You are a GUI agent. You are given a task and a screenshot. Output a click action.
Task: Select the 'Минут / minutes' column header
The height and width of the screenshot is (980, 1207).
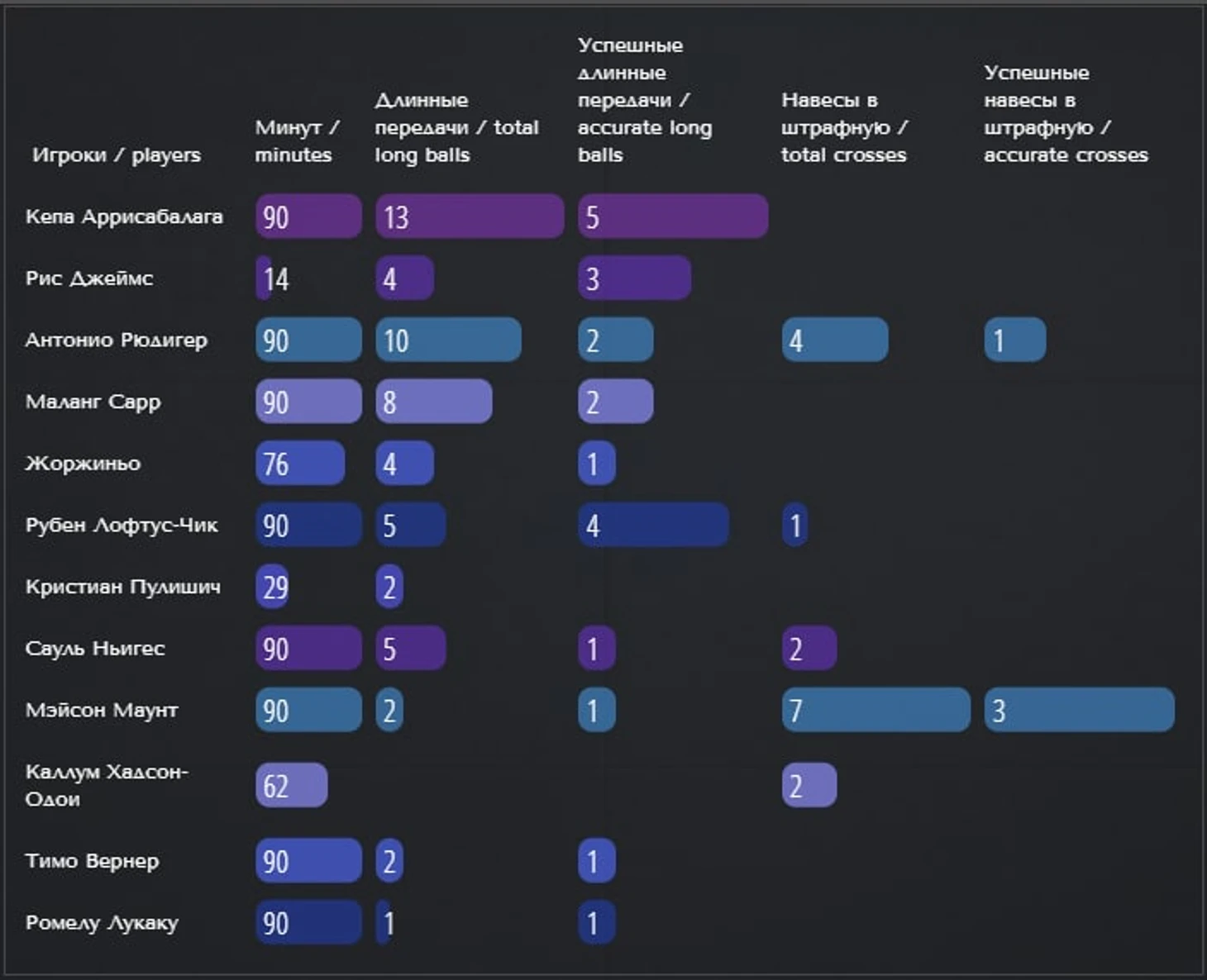click(x=297, y=141)
